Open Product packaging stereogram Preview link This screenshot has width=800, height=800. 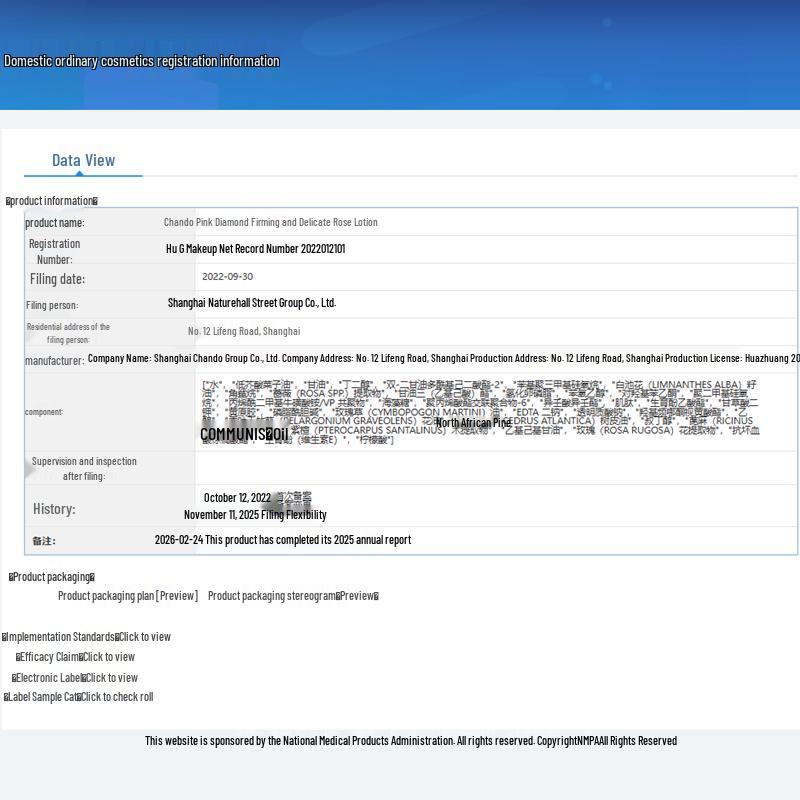click(293, 596)
